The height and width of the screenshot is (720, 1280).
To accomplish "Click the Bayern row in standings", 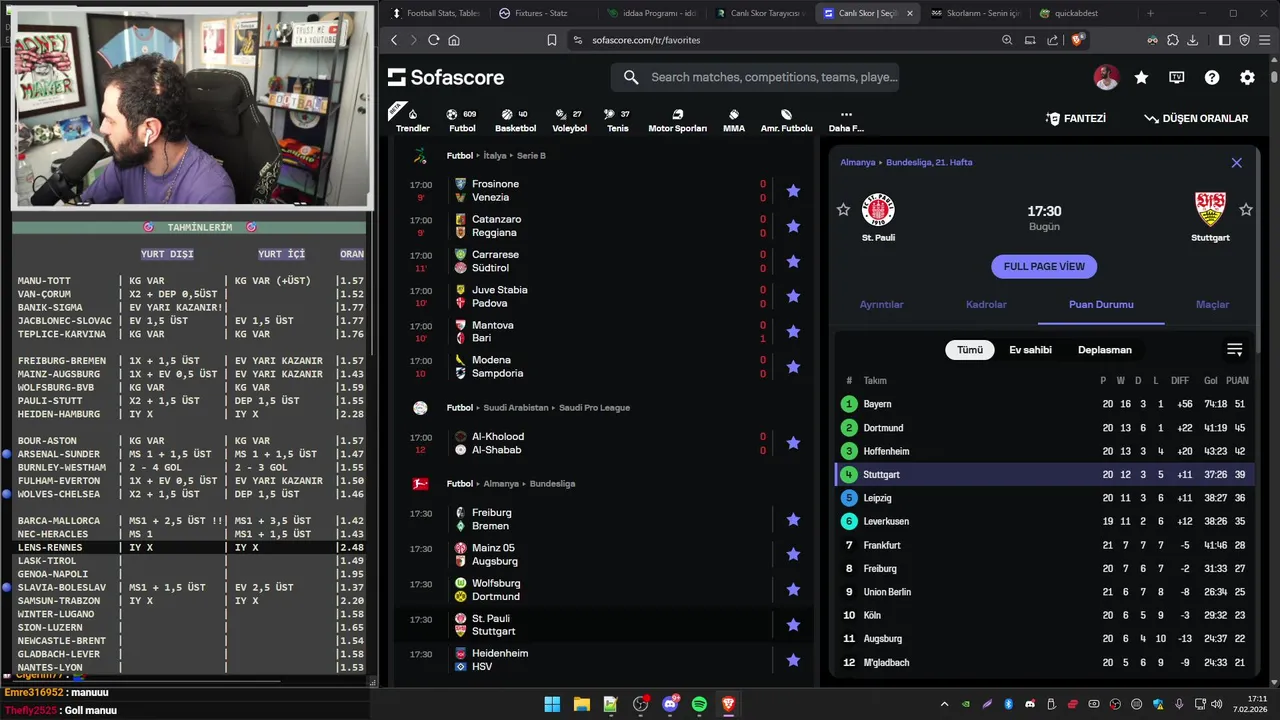I will [1046, 404].
